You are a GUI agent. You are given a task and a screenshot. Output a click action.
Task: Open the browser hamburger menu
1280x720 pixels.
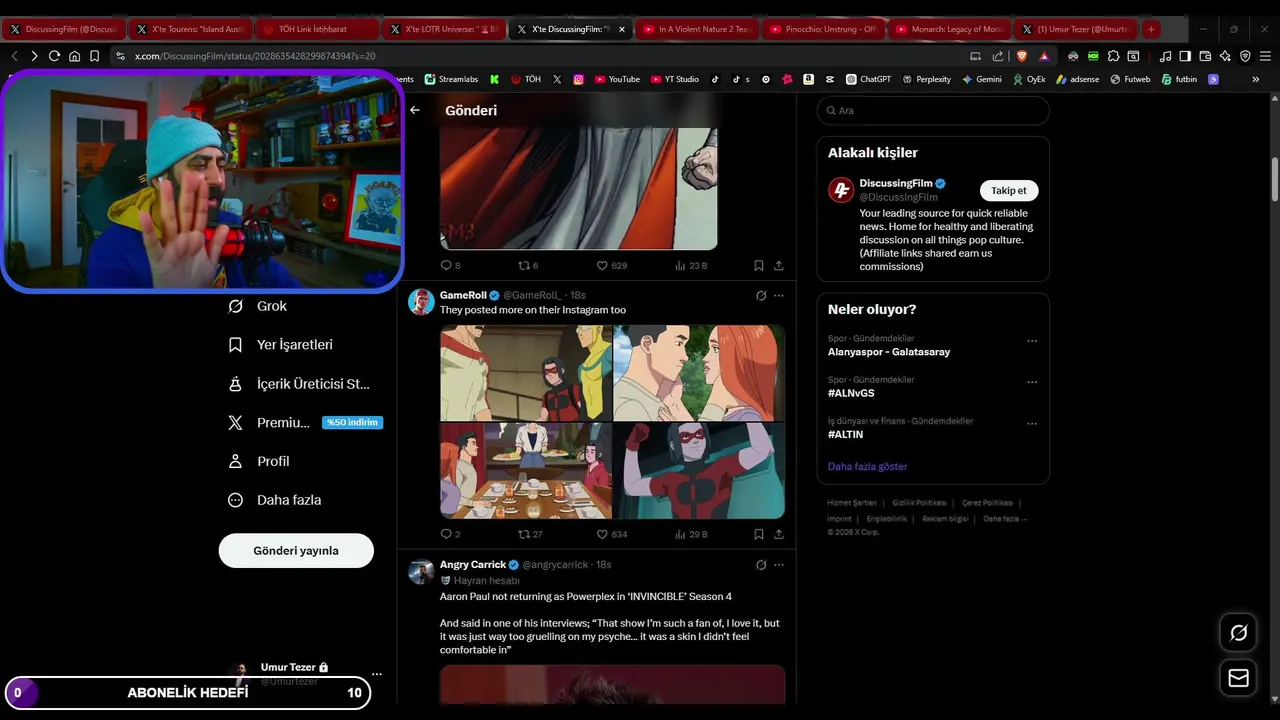click(x=1265, y=56)
